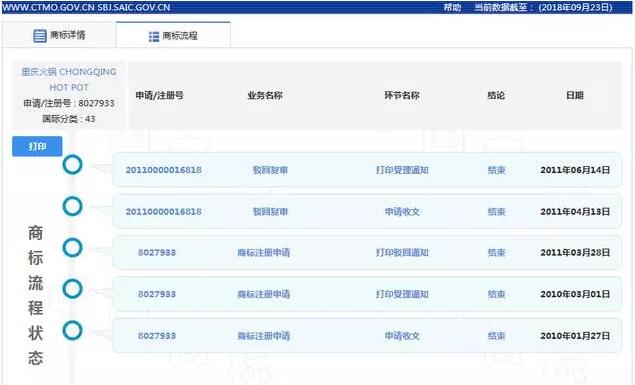Click WWW.CTMO.GOV.CN SBJ.SAIC.GOV.CN header text
This screenshot has height=385, width=635.
[x=86, y=7]
